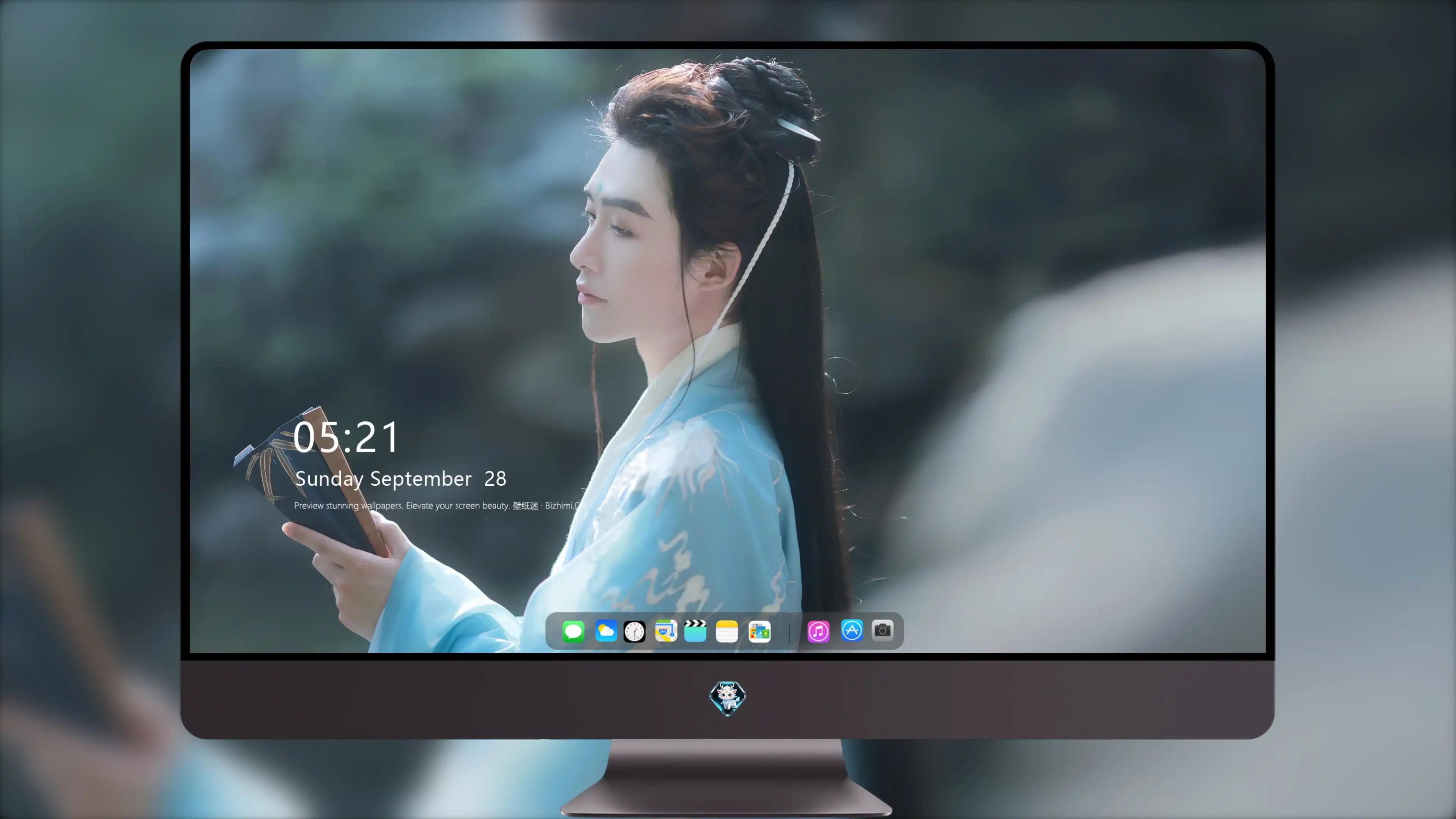Screen dimensions: 1456x819
Task: Open the Videos clapperboard app in dock
Action: [x=695, y=631]
